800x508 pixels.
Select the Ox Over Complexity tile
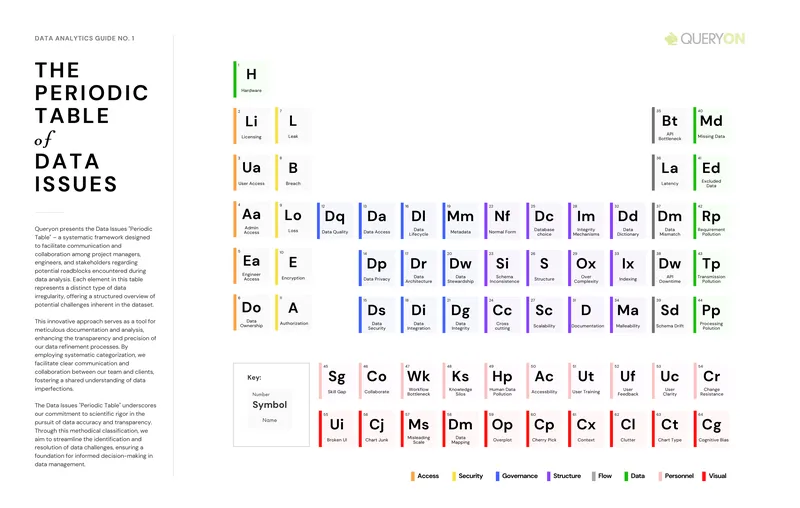tap(586, 268)
